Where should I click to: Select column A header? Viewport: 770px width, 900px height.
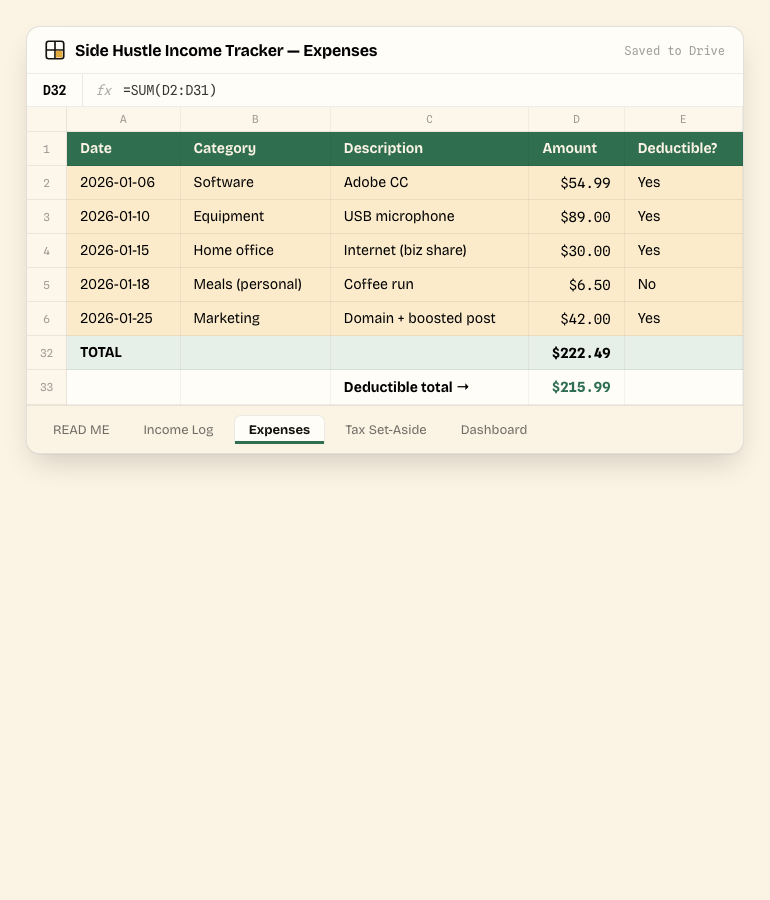123,119
